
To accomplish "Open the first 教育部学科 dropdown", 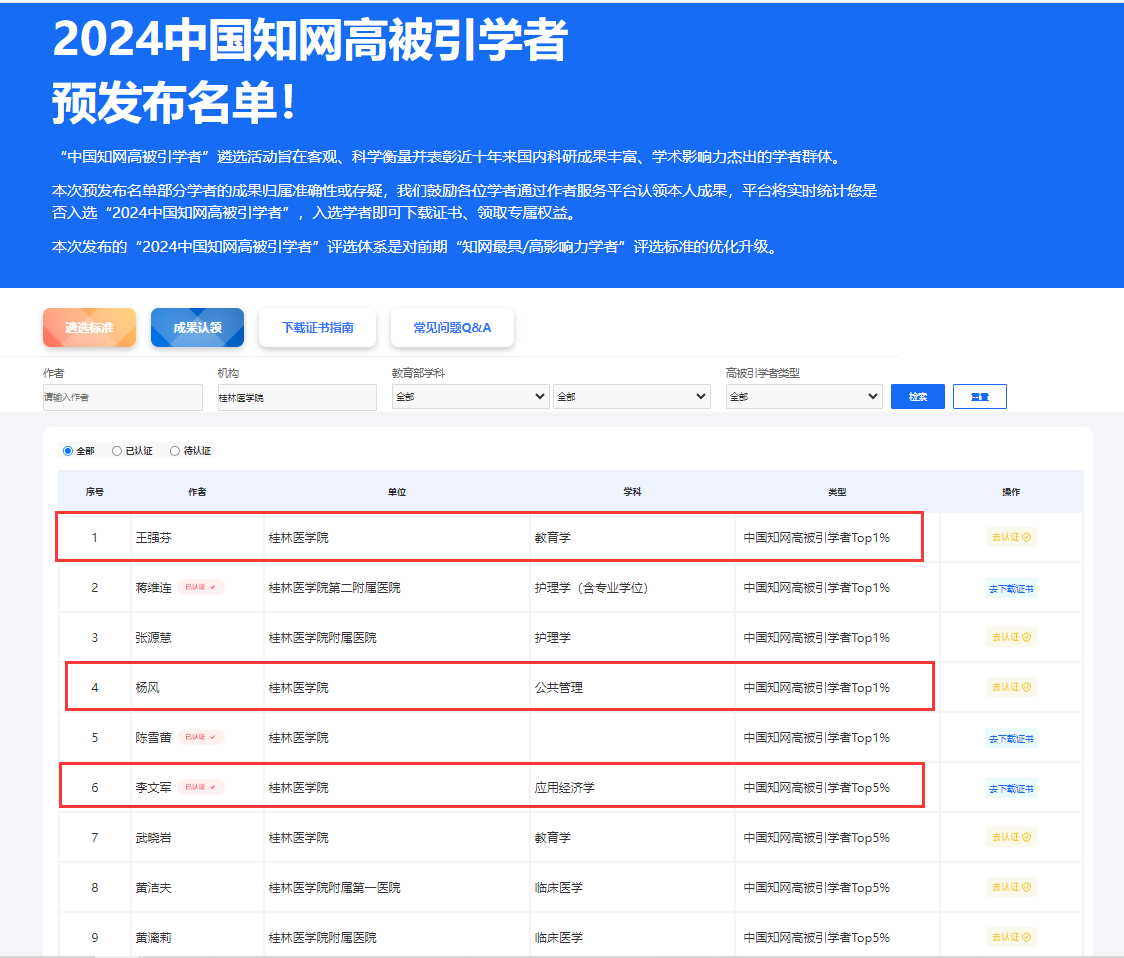I will [x=470, y=397].
